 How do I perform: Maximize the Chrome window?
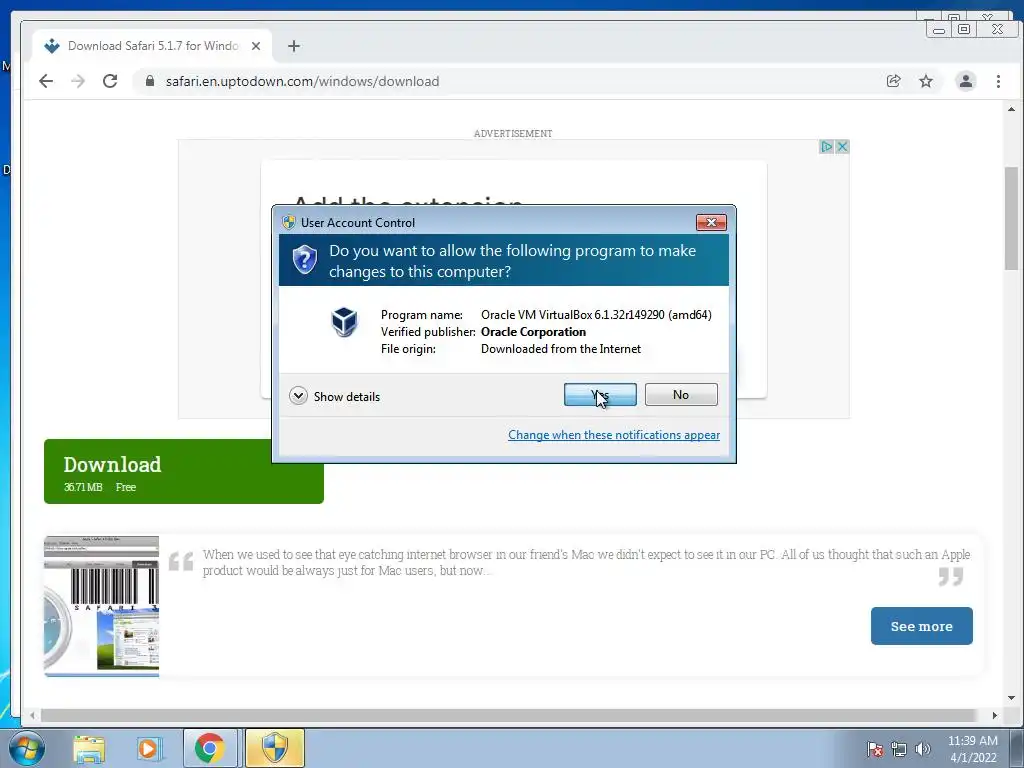(x=963, y=29)
